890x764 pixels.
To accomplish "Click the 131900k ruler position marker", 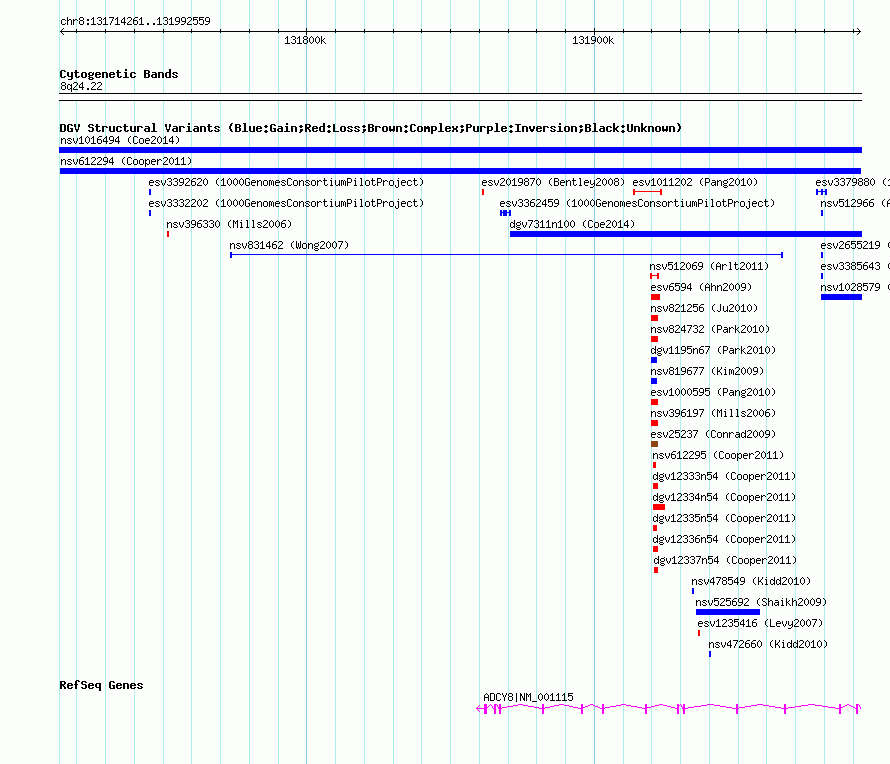I will pos(593,40).
